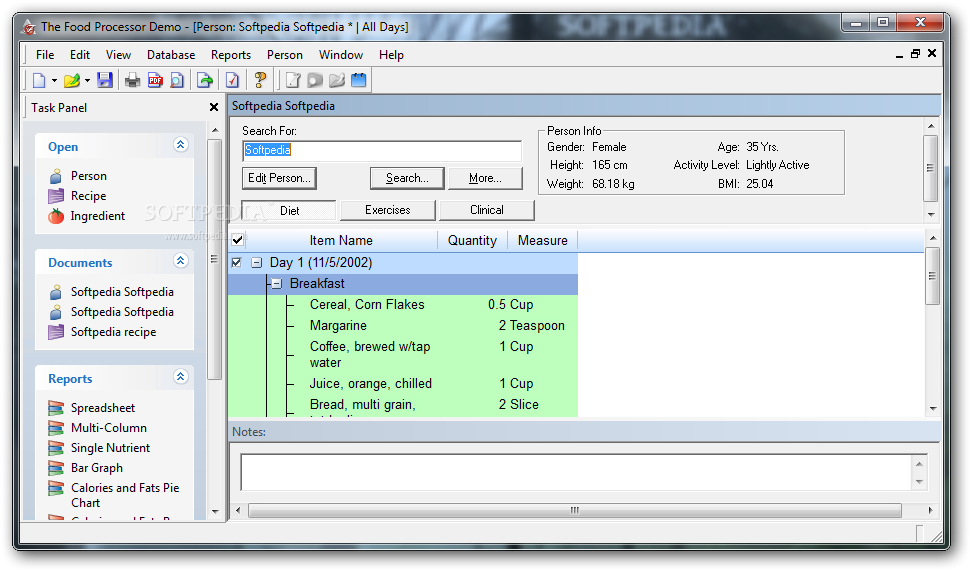Click the Print toolbar icon

[133, 80]
